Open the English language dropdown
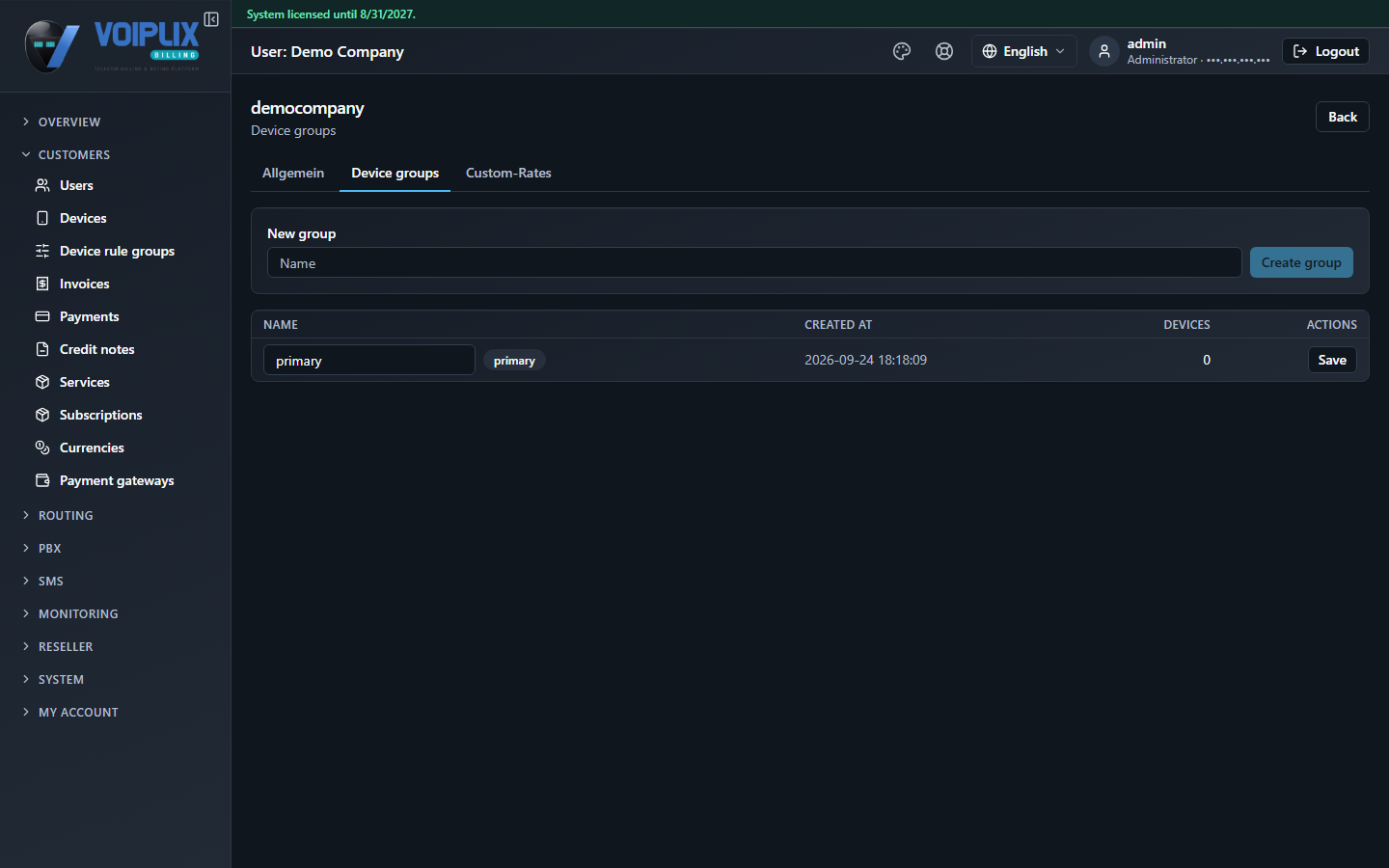Screen dimensions: 1389x868 pyautogui.click(x=1023, y=51)
